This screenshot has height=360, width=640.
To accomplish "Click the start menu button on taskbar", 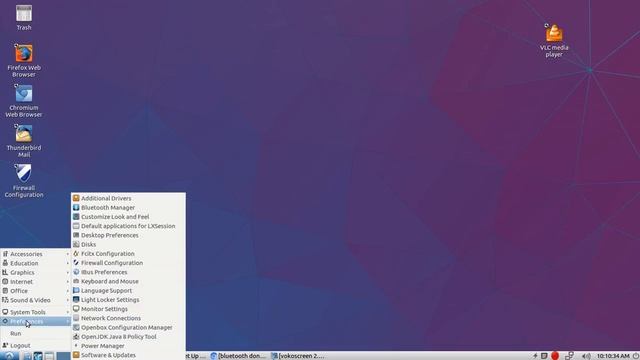I will tap(9, 356).
